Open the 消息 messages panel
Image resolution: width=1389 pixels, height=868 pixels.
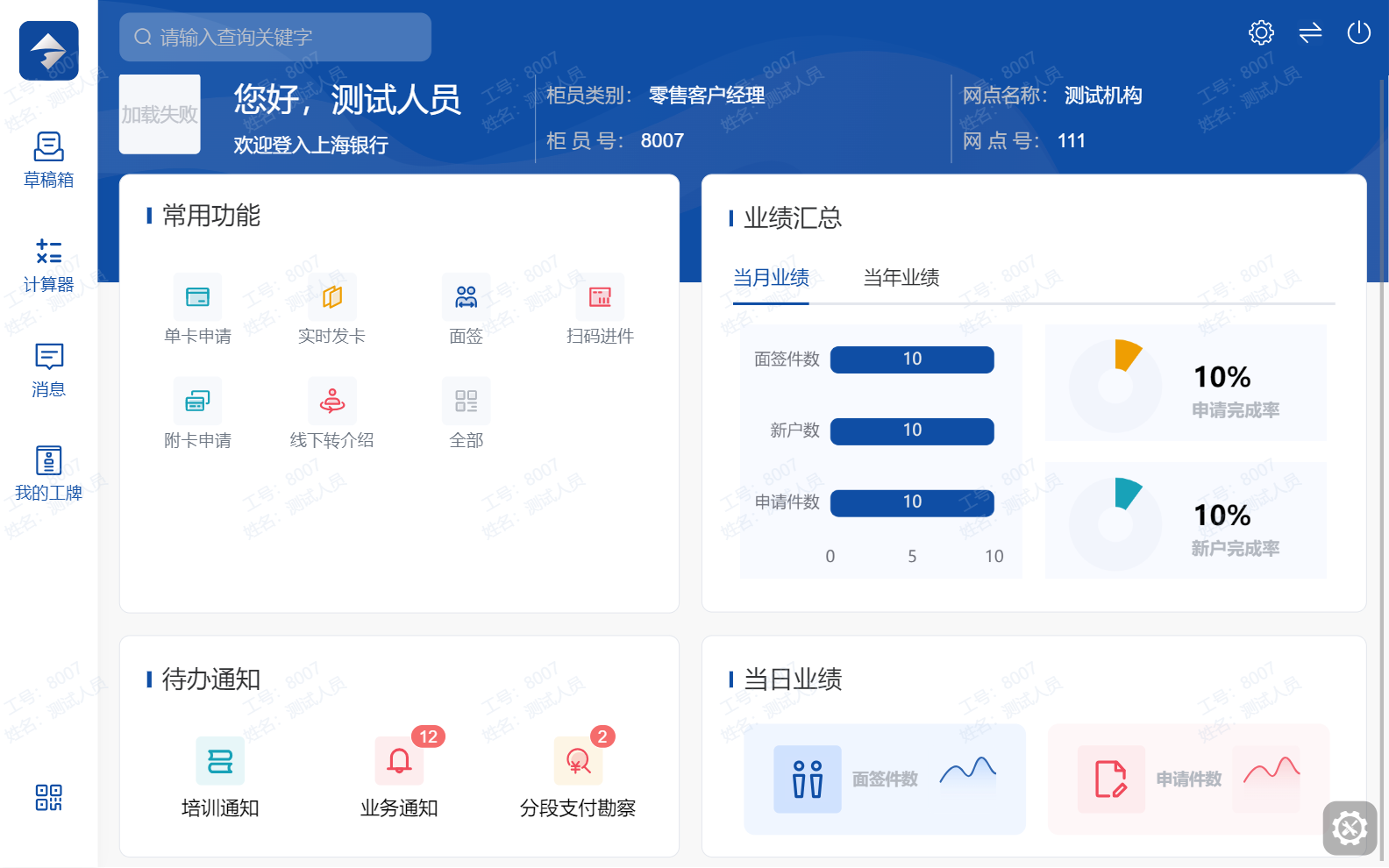click(x=49, y=370)
